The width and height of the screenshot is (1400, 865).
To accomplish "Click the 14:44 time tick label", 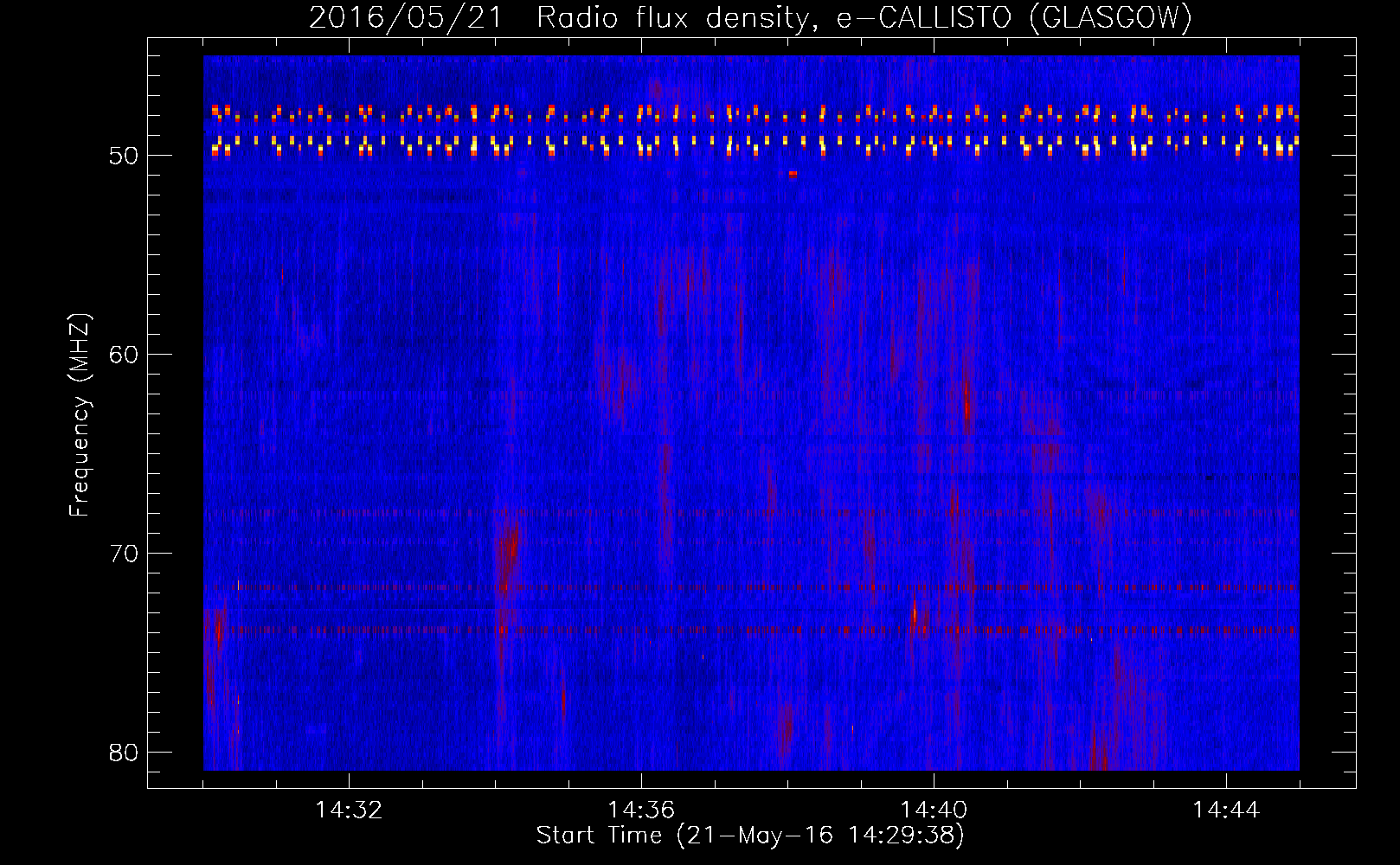I will pos(1226,810).
